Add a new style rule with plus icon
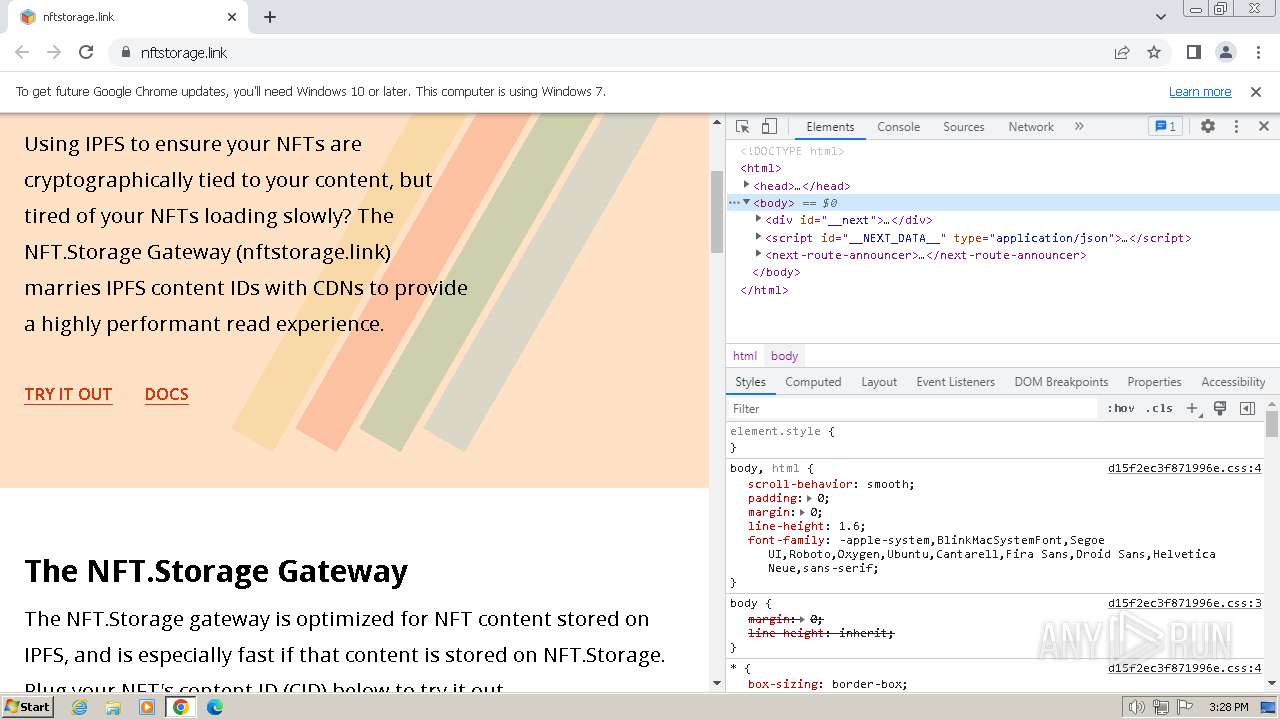The width and height of the screenshot is (1280, 720). 1192,408
